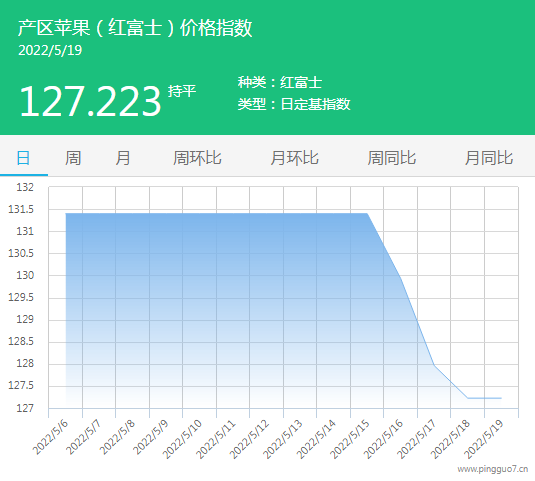Click the 2022/5/15 axis label
This screenshot has width=535, height=481.
350,439
